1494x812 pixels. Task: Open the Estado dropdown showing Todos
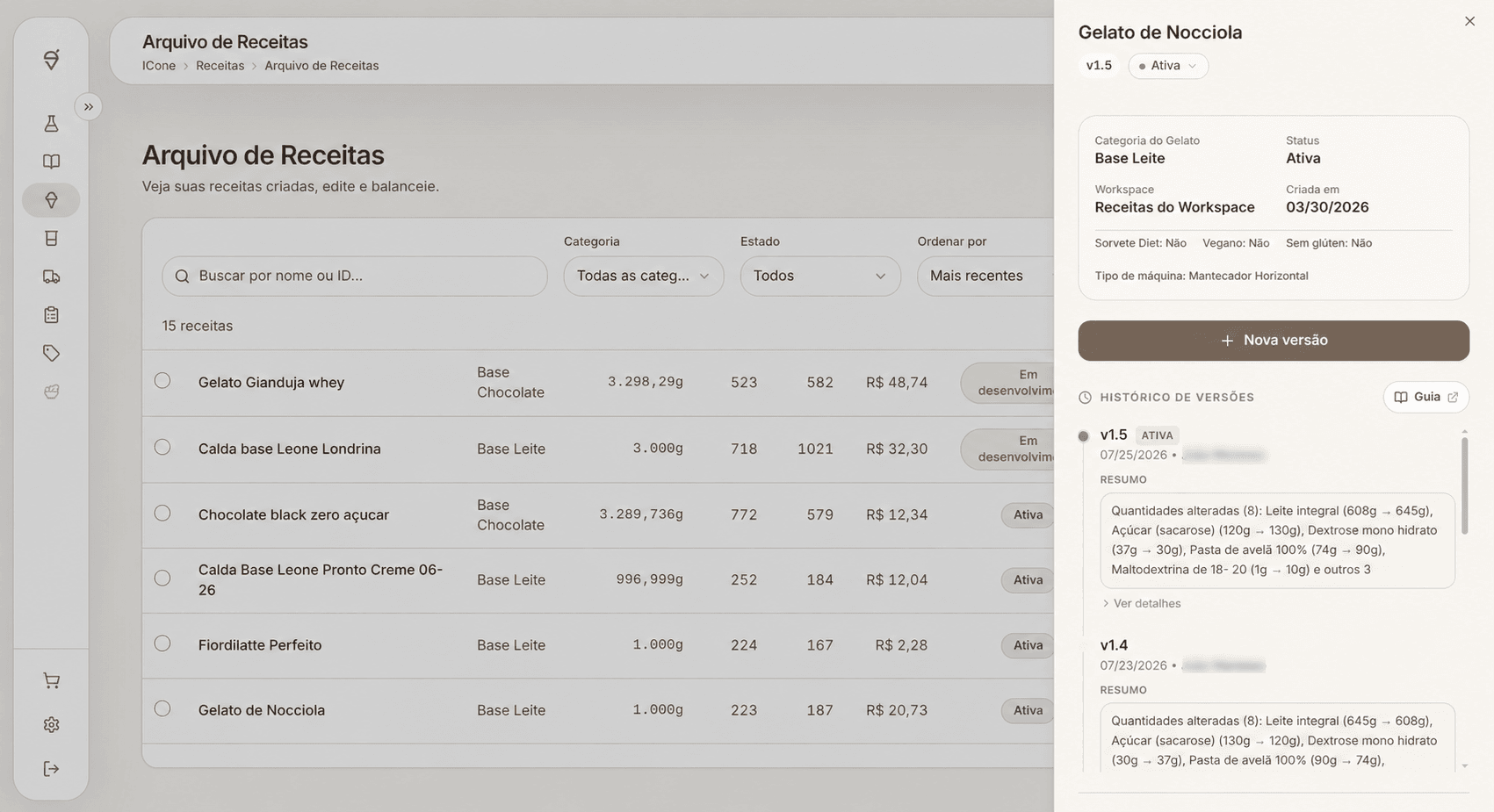point(820,276)
